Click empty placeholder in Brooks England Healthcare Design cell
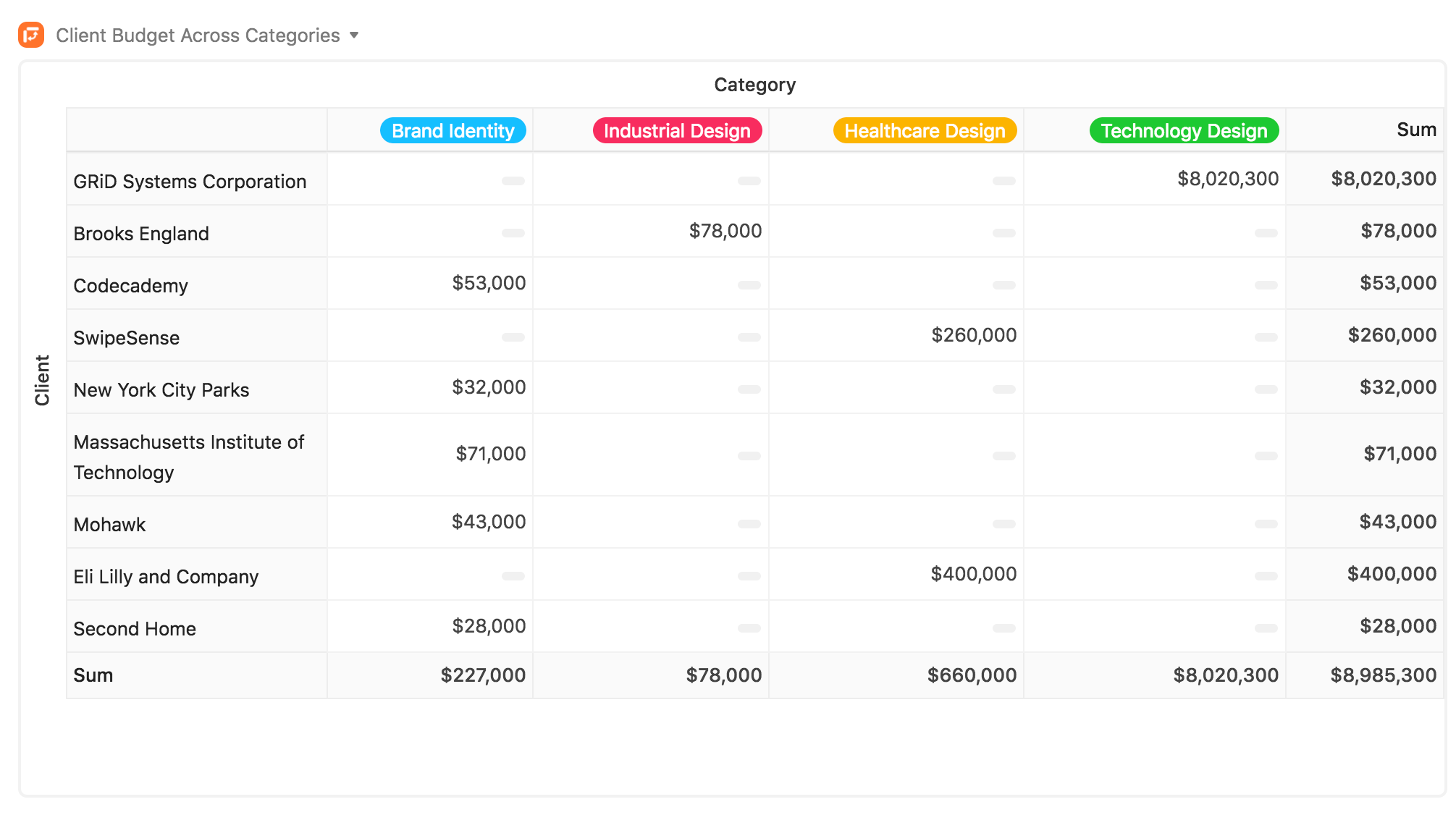 pos(1004,233)
